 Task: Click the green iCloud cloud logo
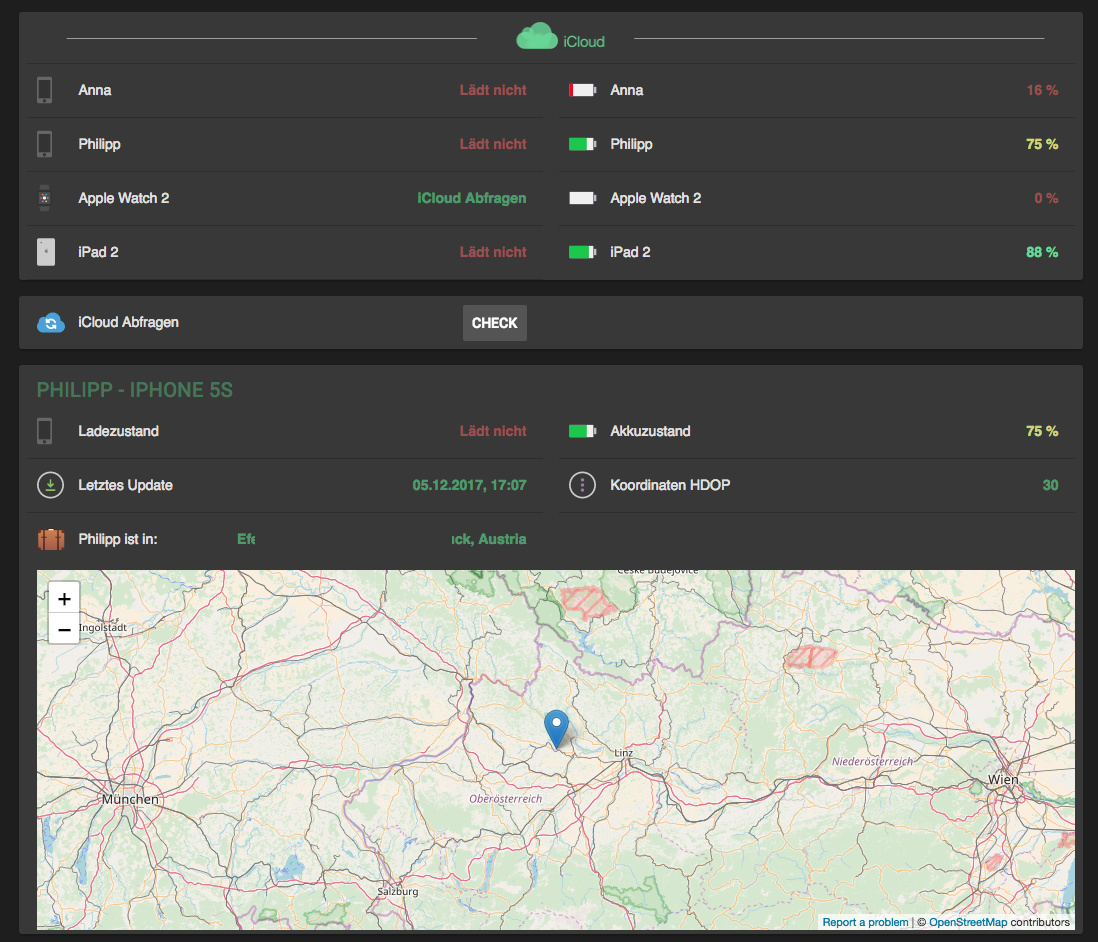point(536,38)
